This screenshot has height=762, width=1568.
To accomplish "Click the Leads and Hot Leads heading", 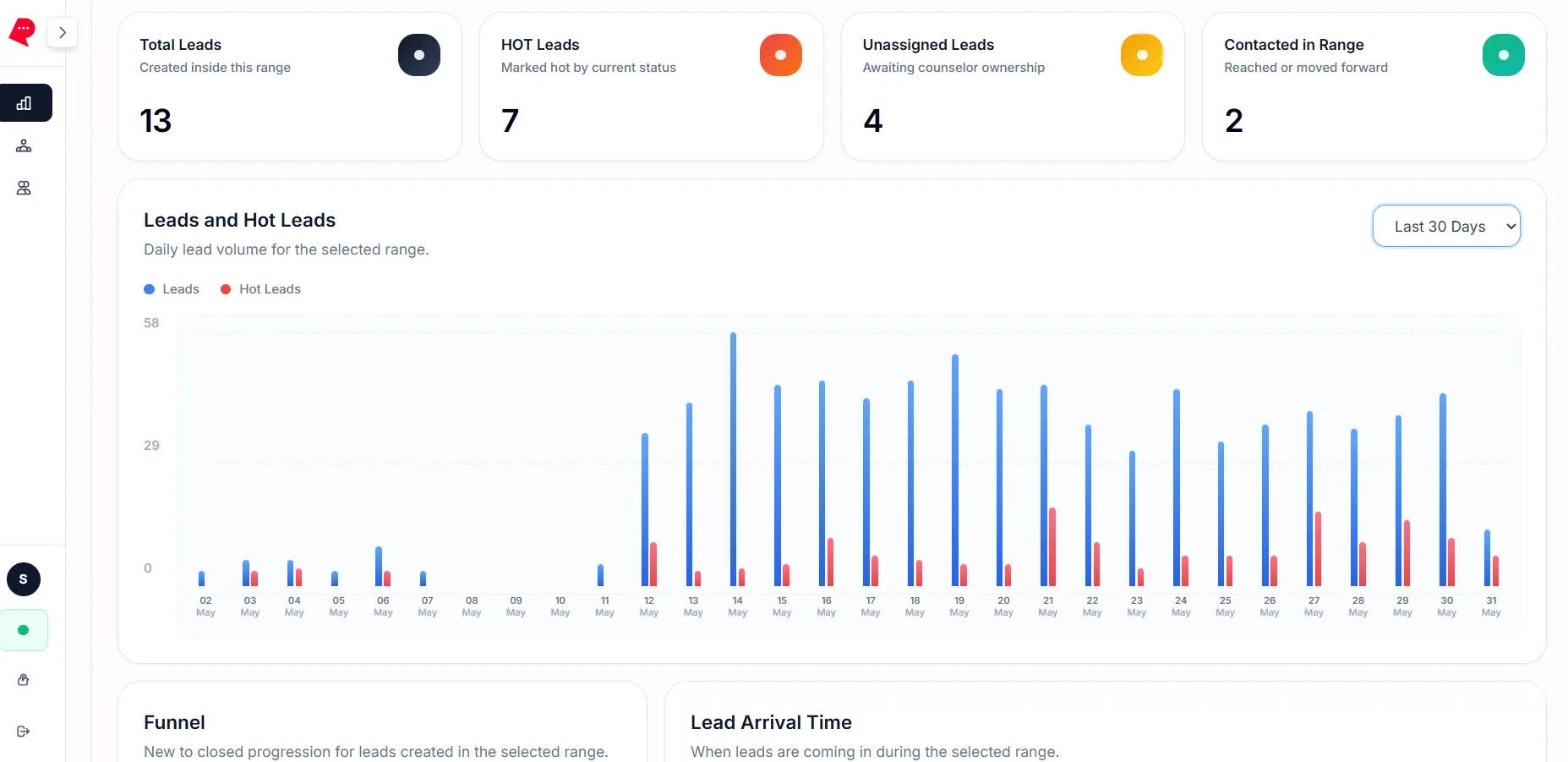I will point(239,220).
